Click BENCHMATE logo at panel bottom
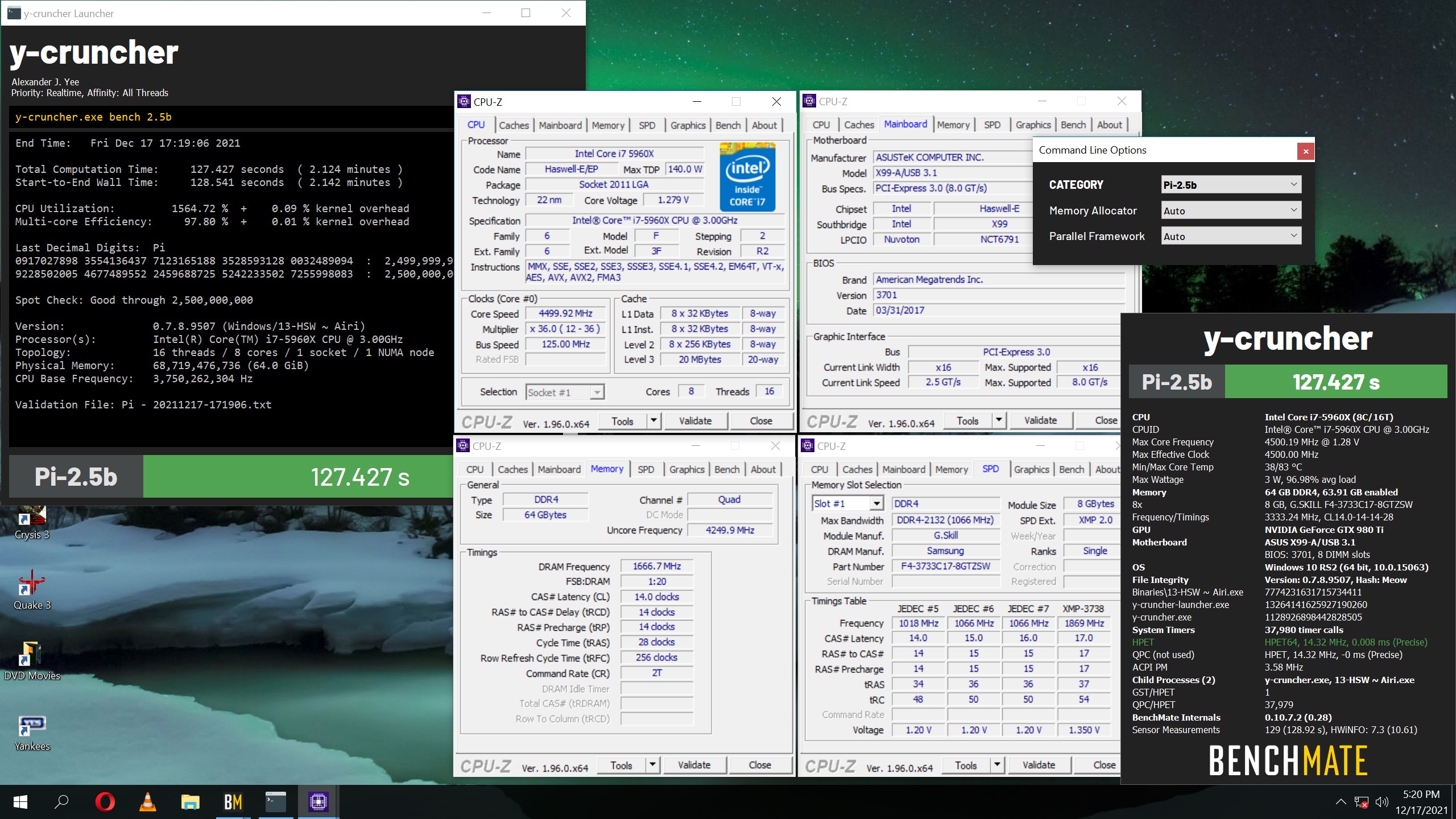 tap(1288, 761)
